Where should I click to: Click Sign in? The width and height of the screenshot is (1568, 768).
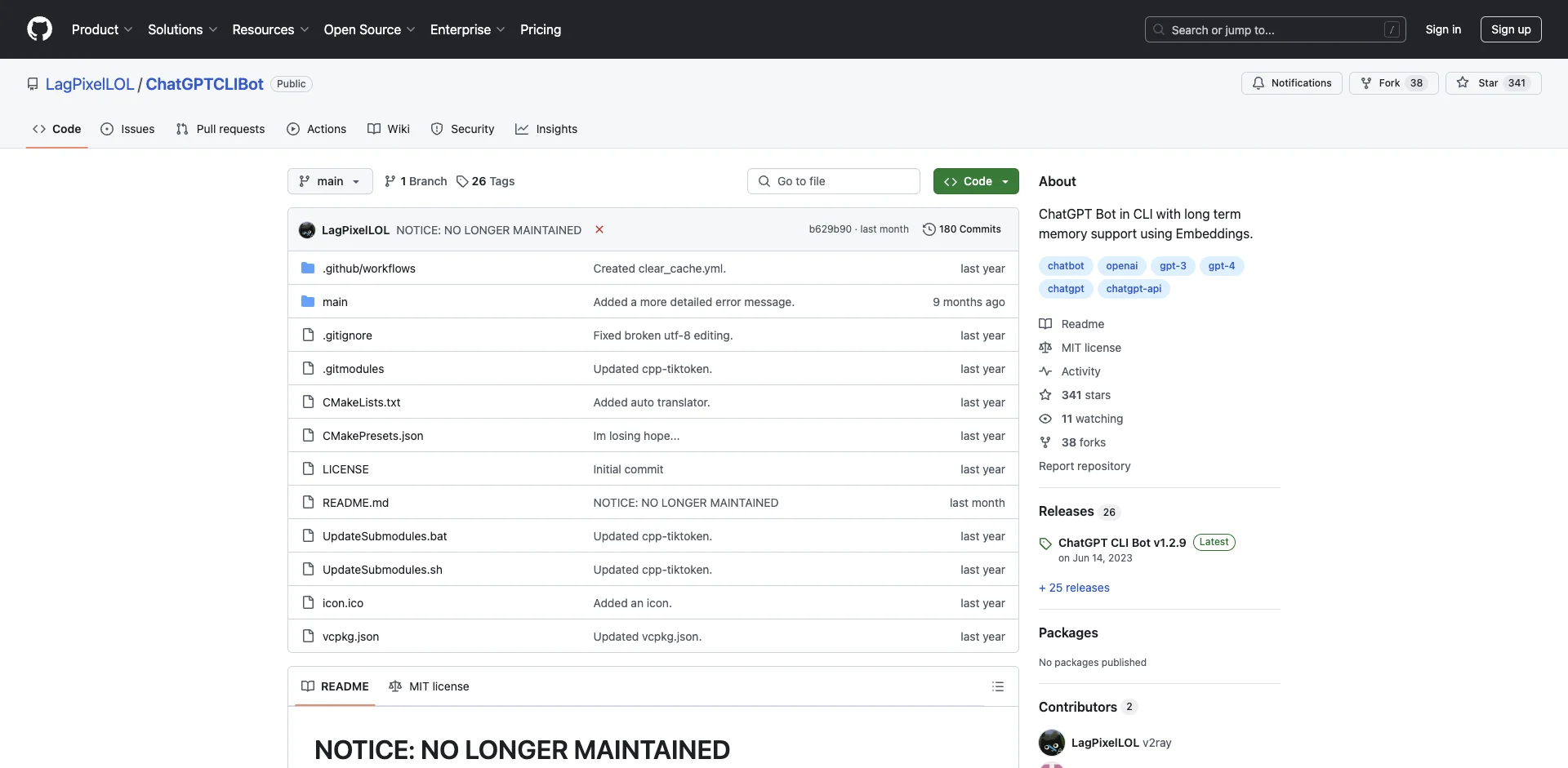coord(1443,29)
